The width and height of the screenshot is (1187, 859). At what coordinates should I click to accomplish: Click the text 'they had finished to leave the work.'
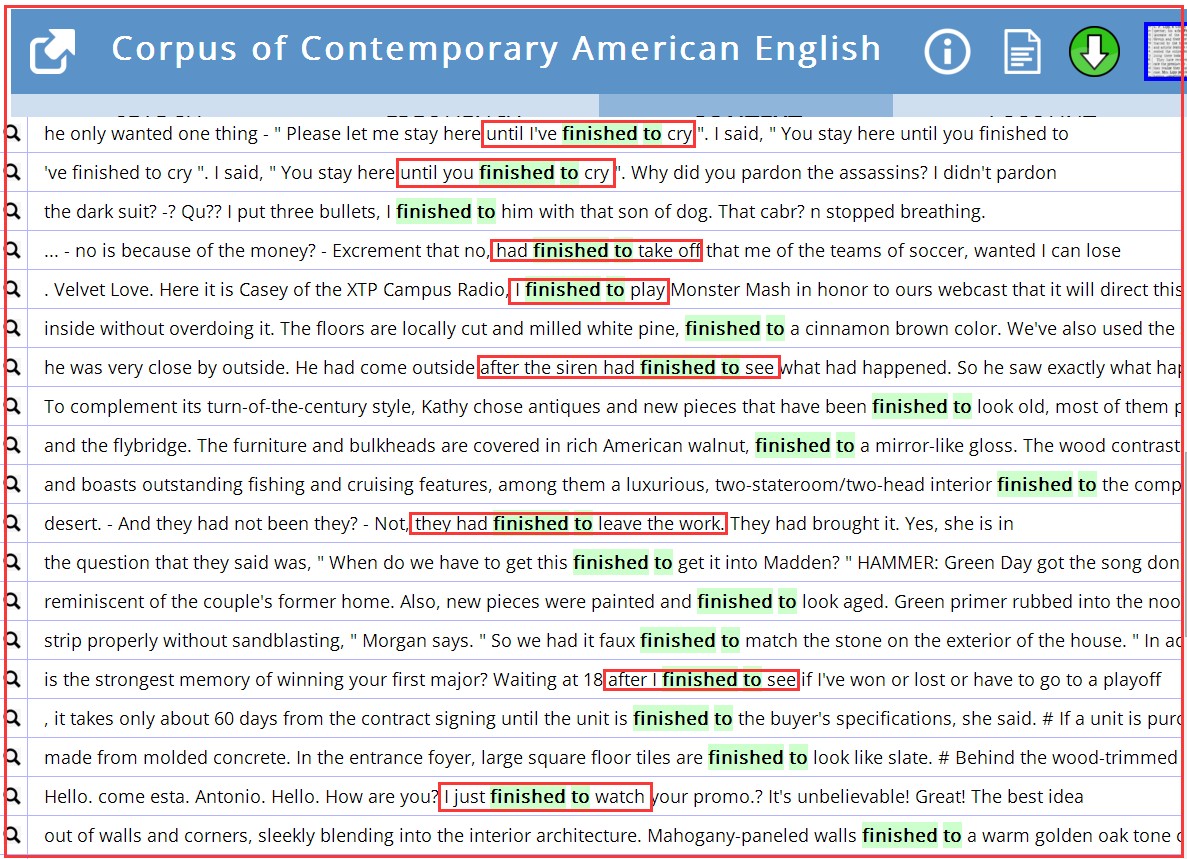569,524
